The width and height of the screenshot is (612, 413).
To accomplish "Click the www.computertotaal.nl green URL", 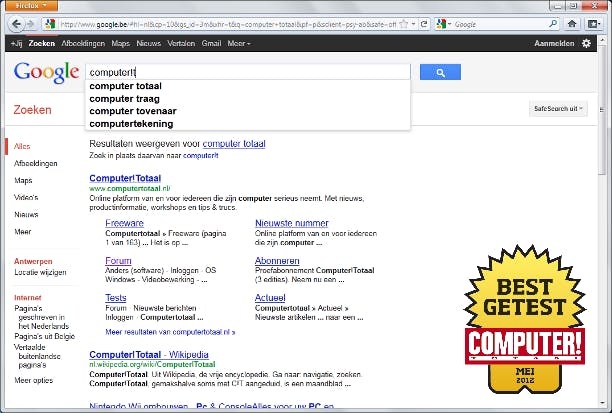I will [130, 189].
